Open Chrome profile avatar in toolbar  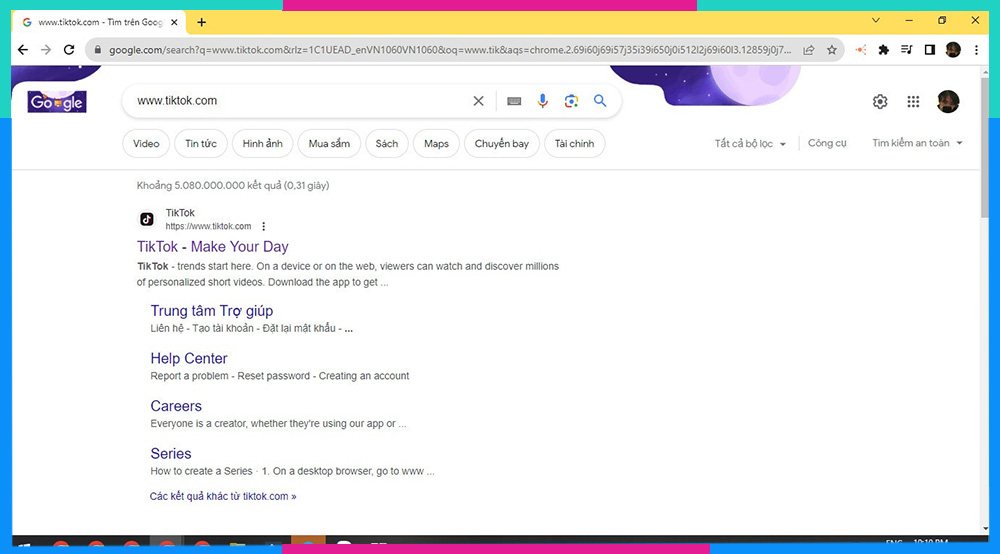coord(953,50)
